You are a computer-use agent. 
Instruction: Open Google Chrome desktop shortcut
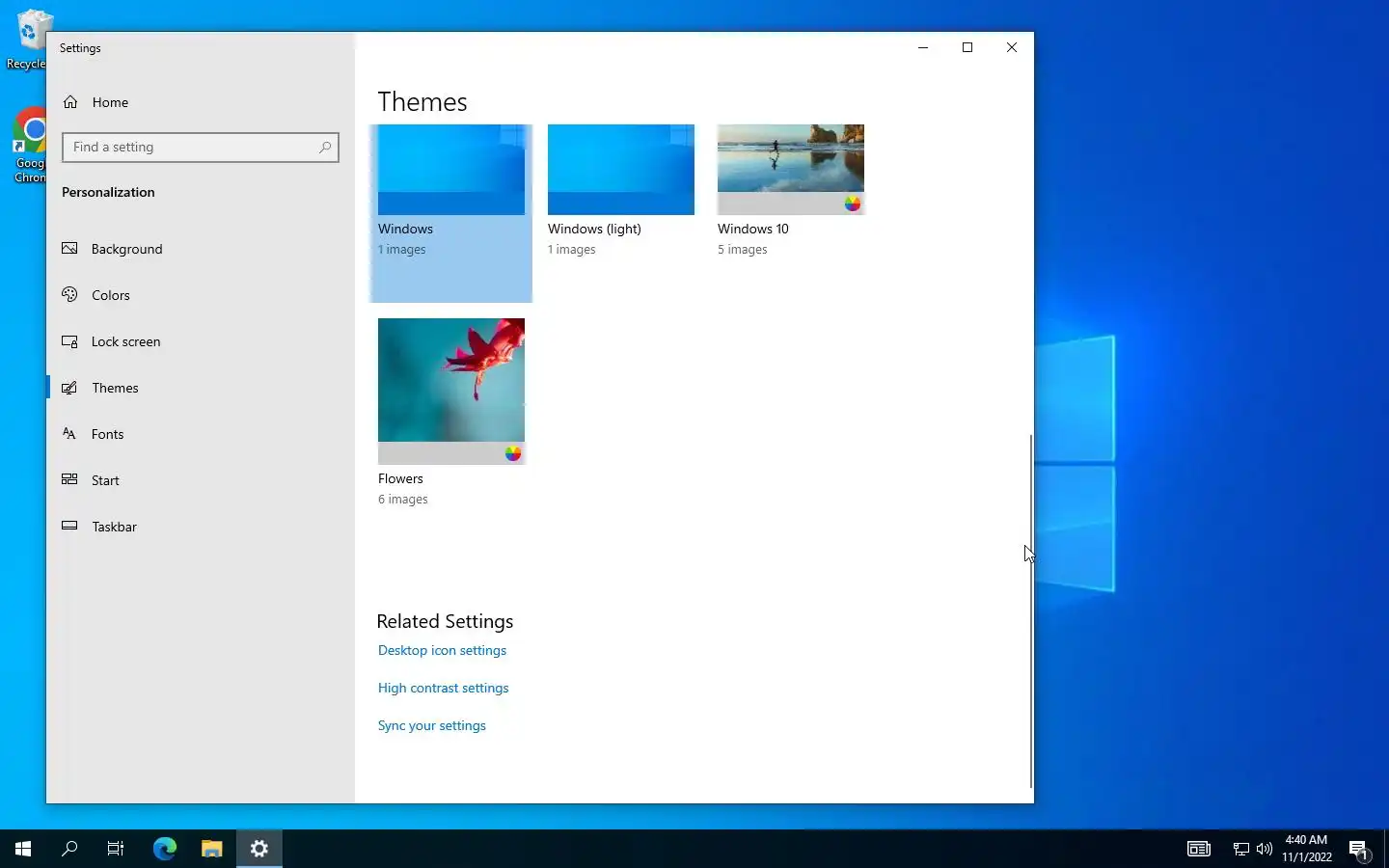(x=30, y=145)
